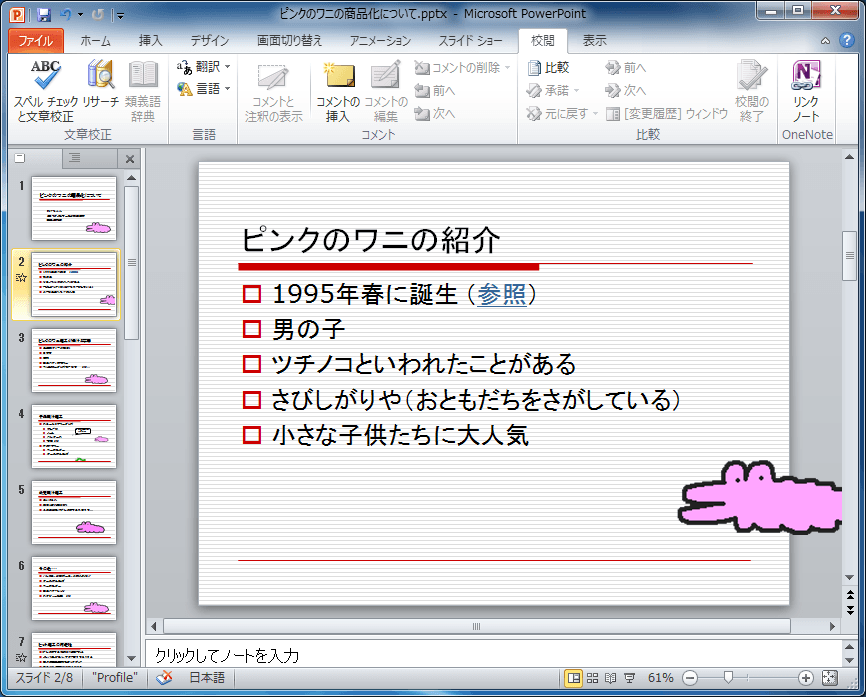Start Slide Show from status bar
Viewport: 866px width, 697px height.
[x=629, y=678]
